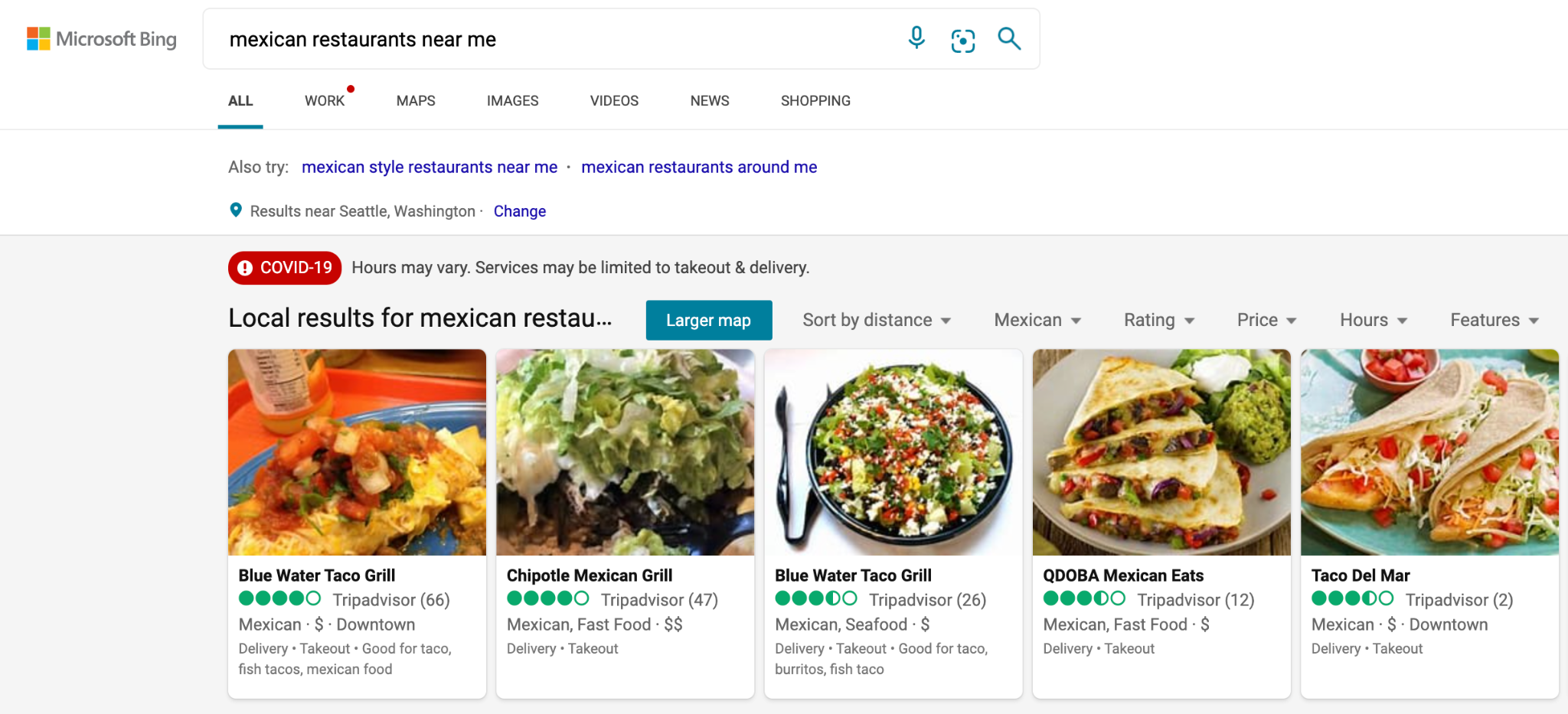
Task: Open the MAPS tab
Action: 416,101
